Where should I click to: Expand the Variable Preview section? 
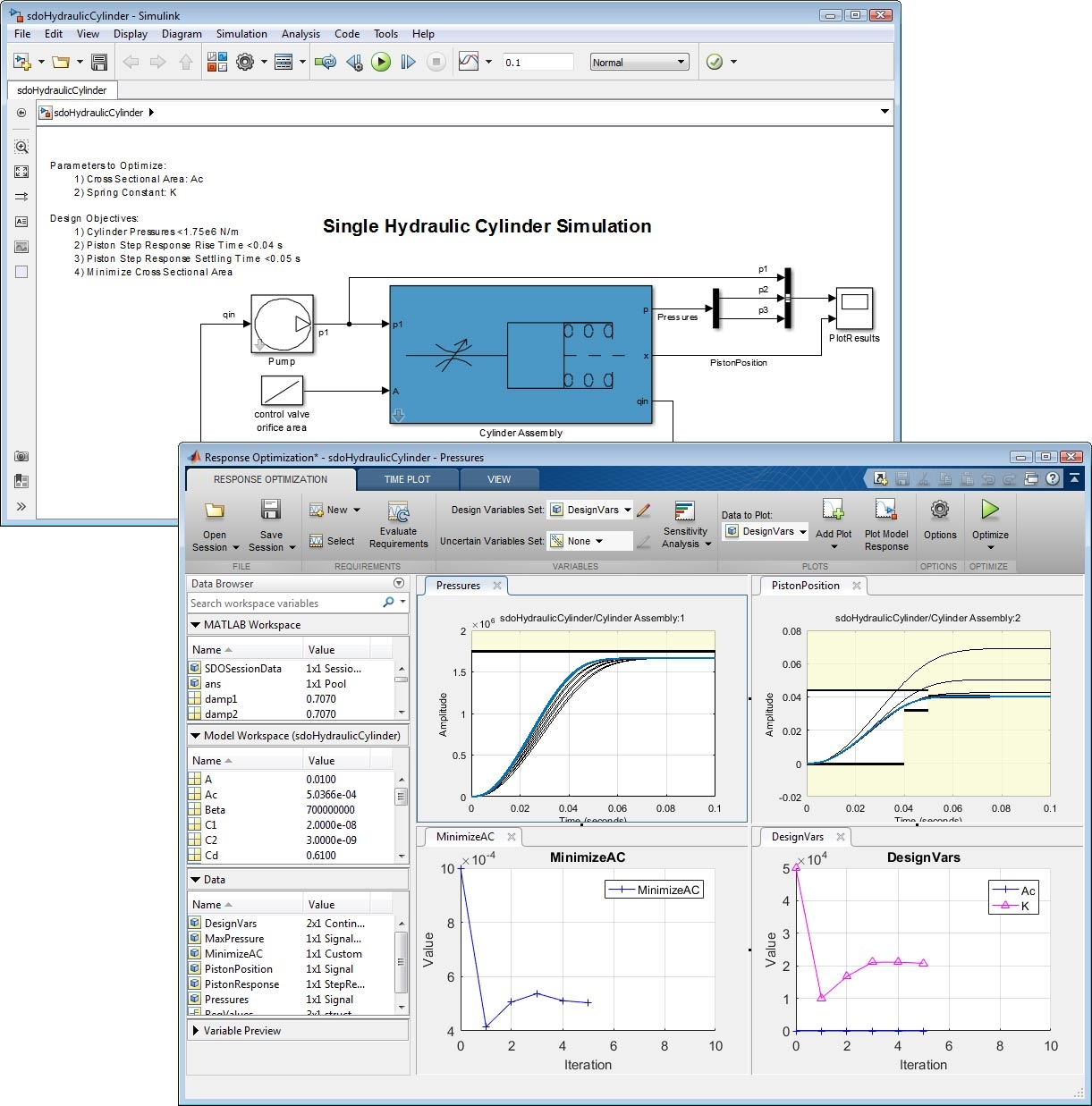[196, 1031]
